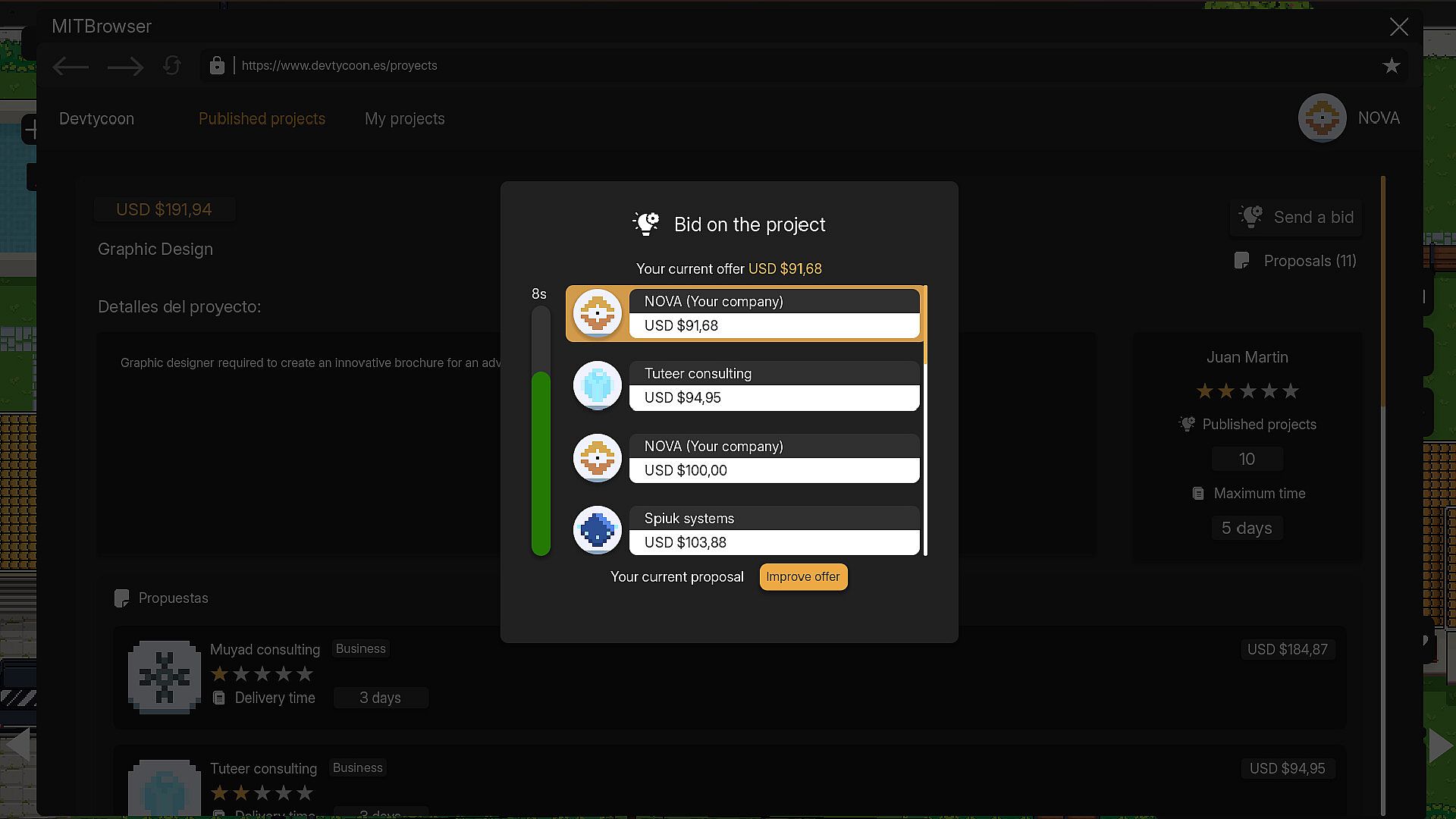Viewport: 1456px width, 819px height.
Task: Click Spiuk systems avatar in bid list
Action: pyautogui.click(x=598, y=530)
